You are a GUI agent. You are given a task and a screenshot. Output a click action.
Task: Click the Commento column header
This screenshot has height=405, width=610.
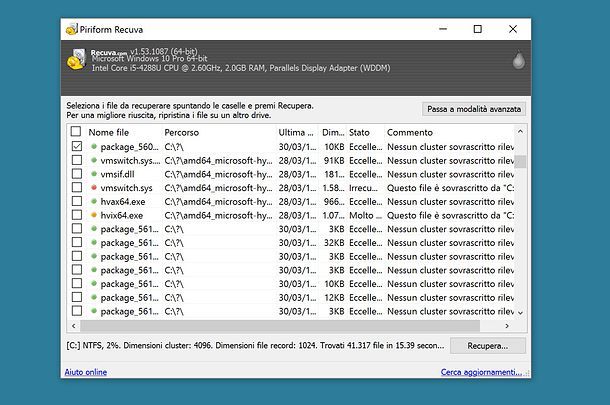pyautogui.click(x=449, y=132)
